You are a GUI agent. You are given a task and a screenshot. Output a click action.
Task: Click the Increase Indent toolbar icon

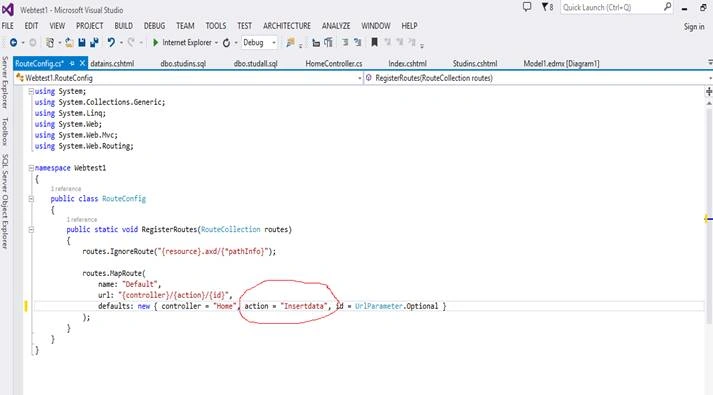(x=328, y=42)
